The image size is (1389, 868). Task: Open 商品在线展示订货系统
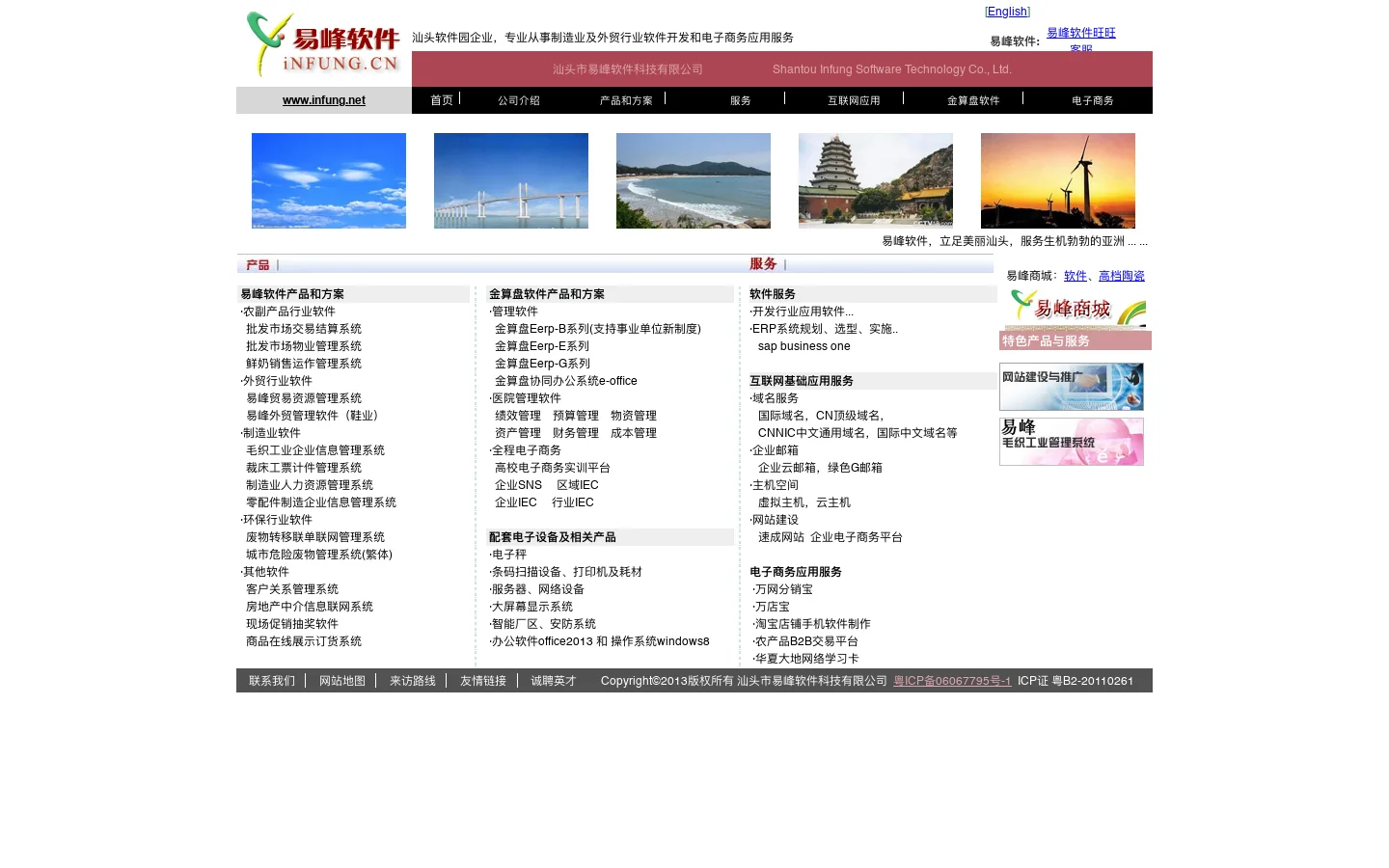click(x=304, y=641)
